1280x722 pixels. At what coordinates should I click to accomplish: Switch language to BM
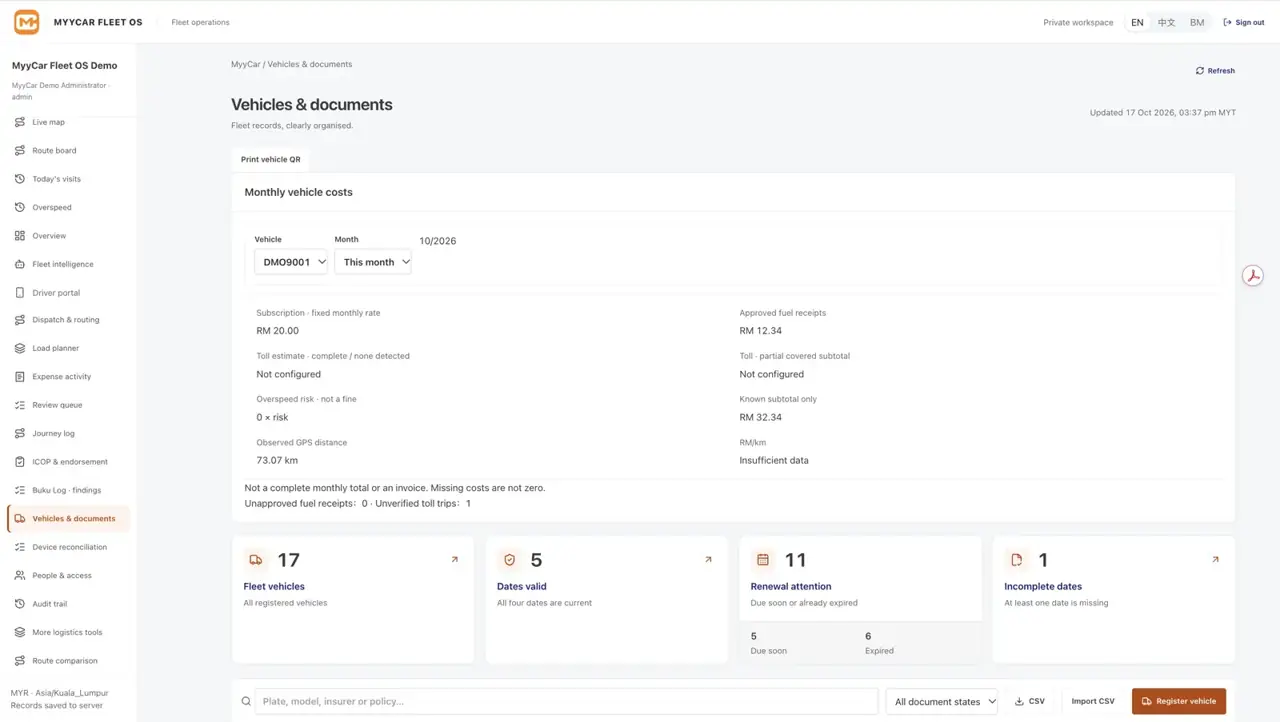(1197, 22)
